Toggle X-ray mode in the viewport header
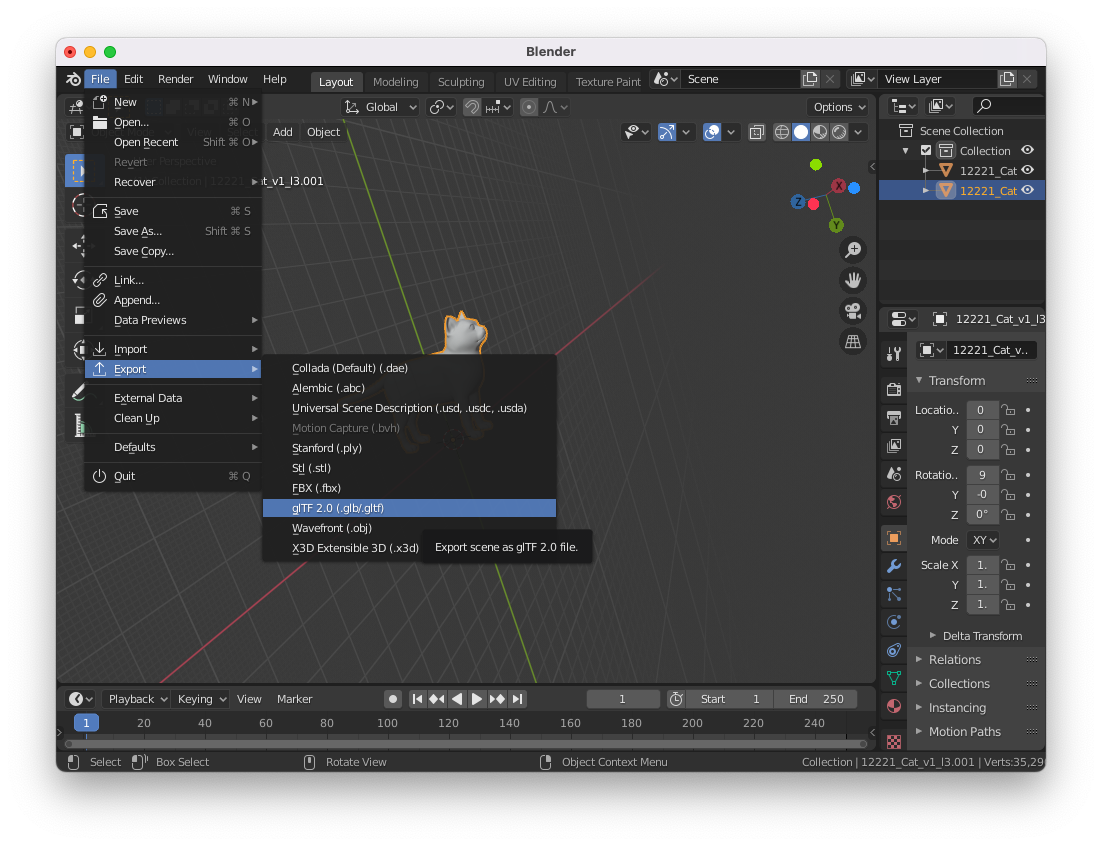The image size is (1102, 846). [757, 132]
